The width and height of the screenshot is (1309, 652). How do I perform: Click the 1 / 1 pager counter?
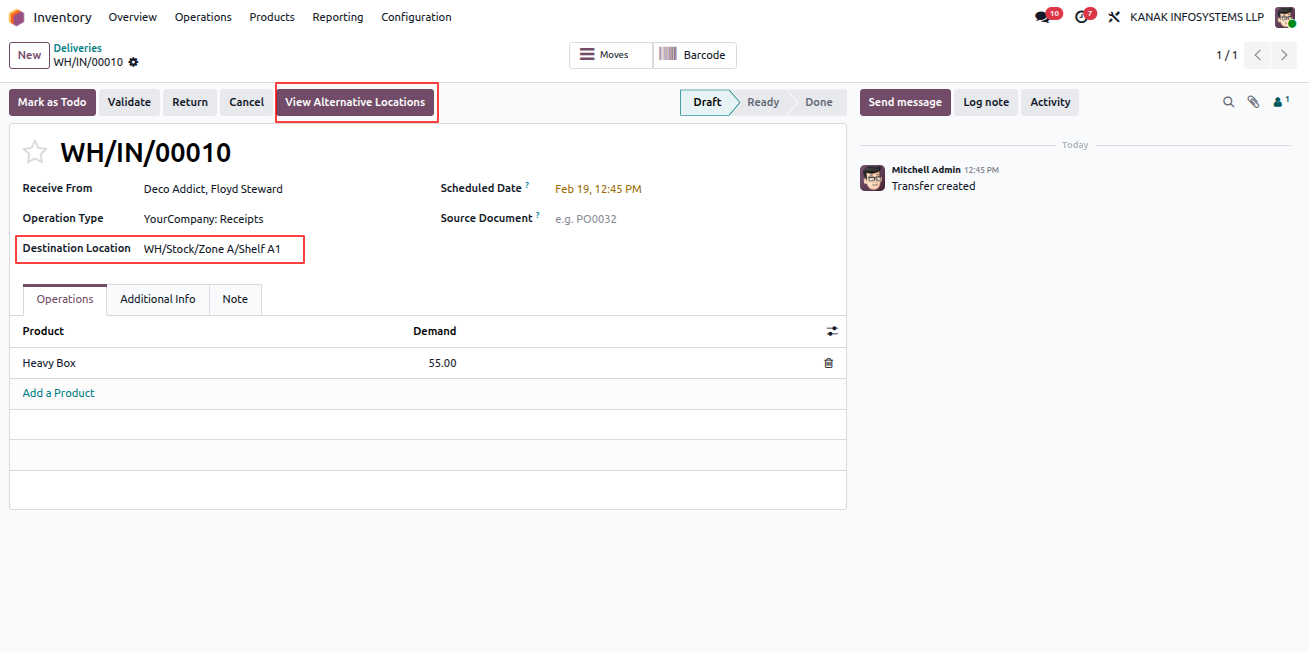(1227, 55)
